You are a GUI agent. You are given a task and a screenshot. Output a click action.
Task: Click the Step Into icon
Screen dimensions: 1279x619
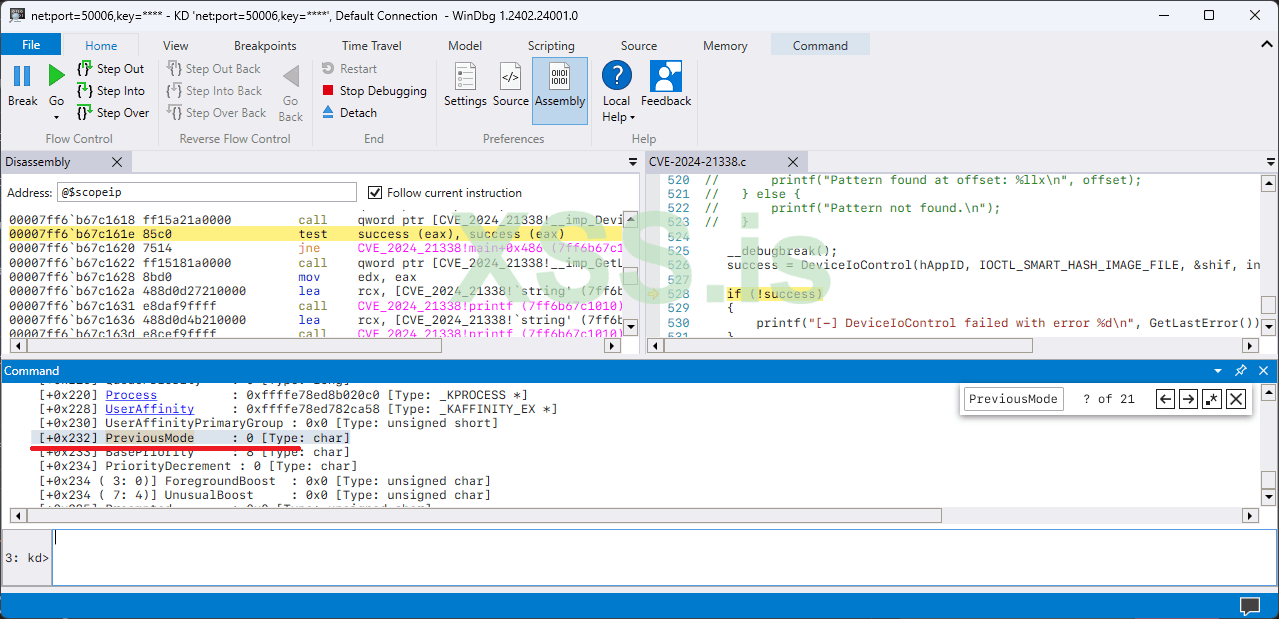[x=85, y=91]
